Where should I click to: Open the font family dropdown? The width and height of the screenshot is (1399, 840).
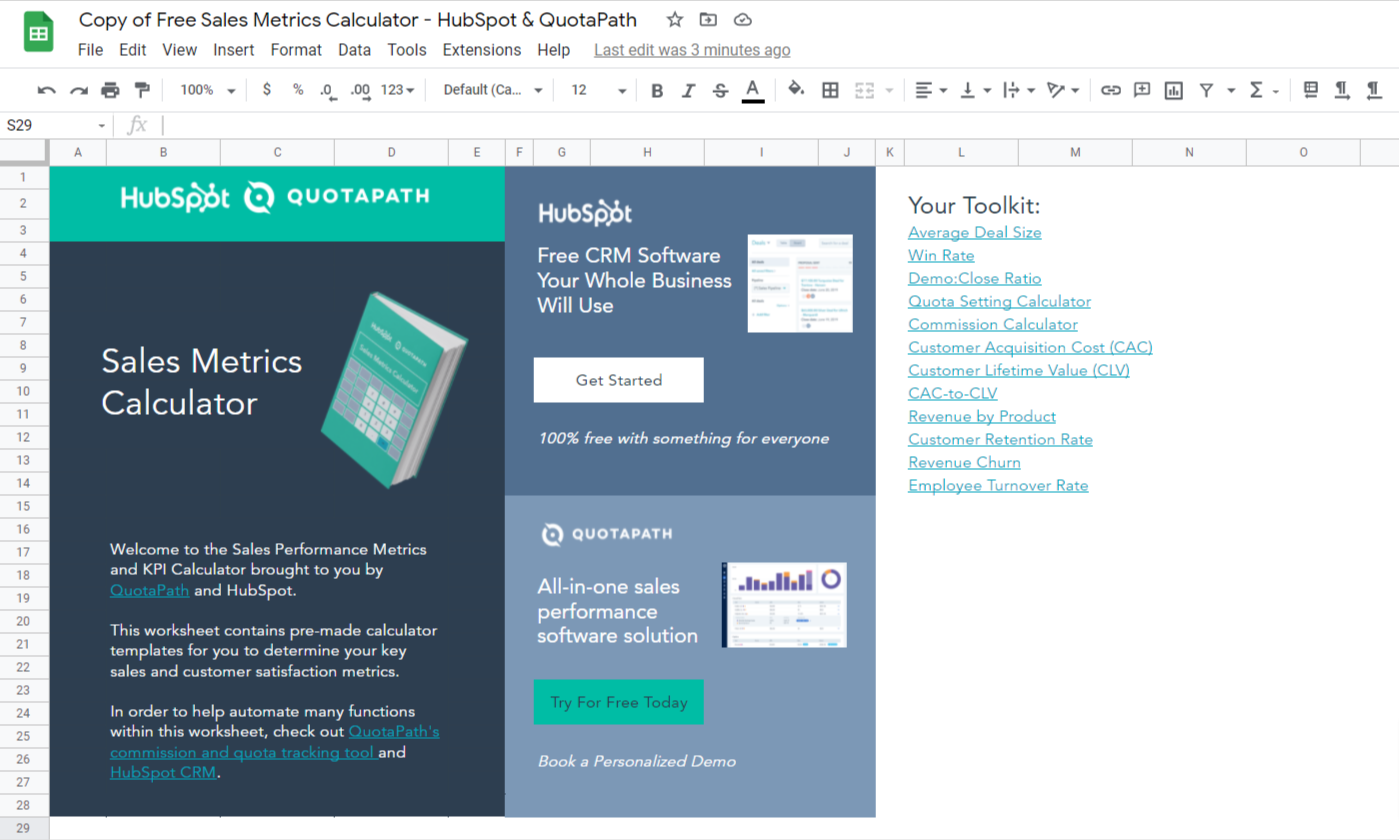492,90
